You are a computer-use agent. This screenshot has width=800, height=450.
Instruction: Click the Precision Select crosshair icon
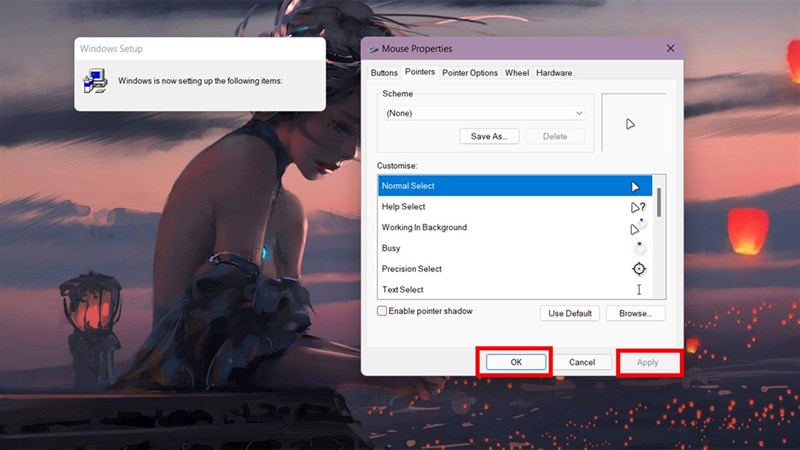(639, 269)
